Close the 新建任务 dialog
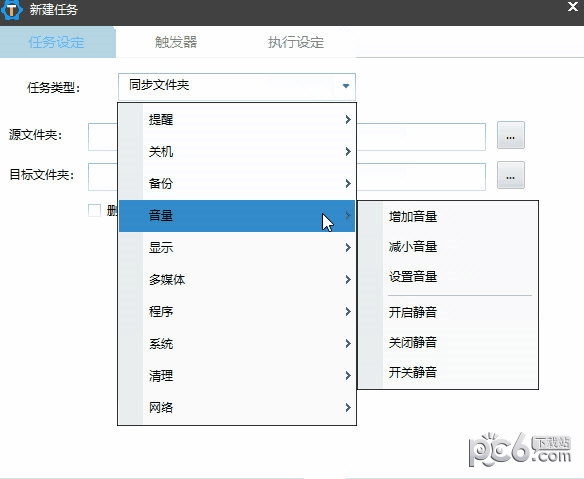Screen dimensions: 584x479 (573, 7)
